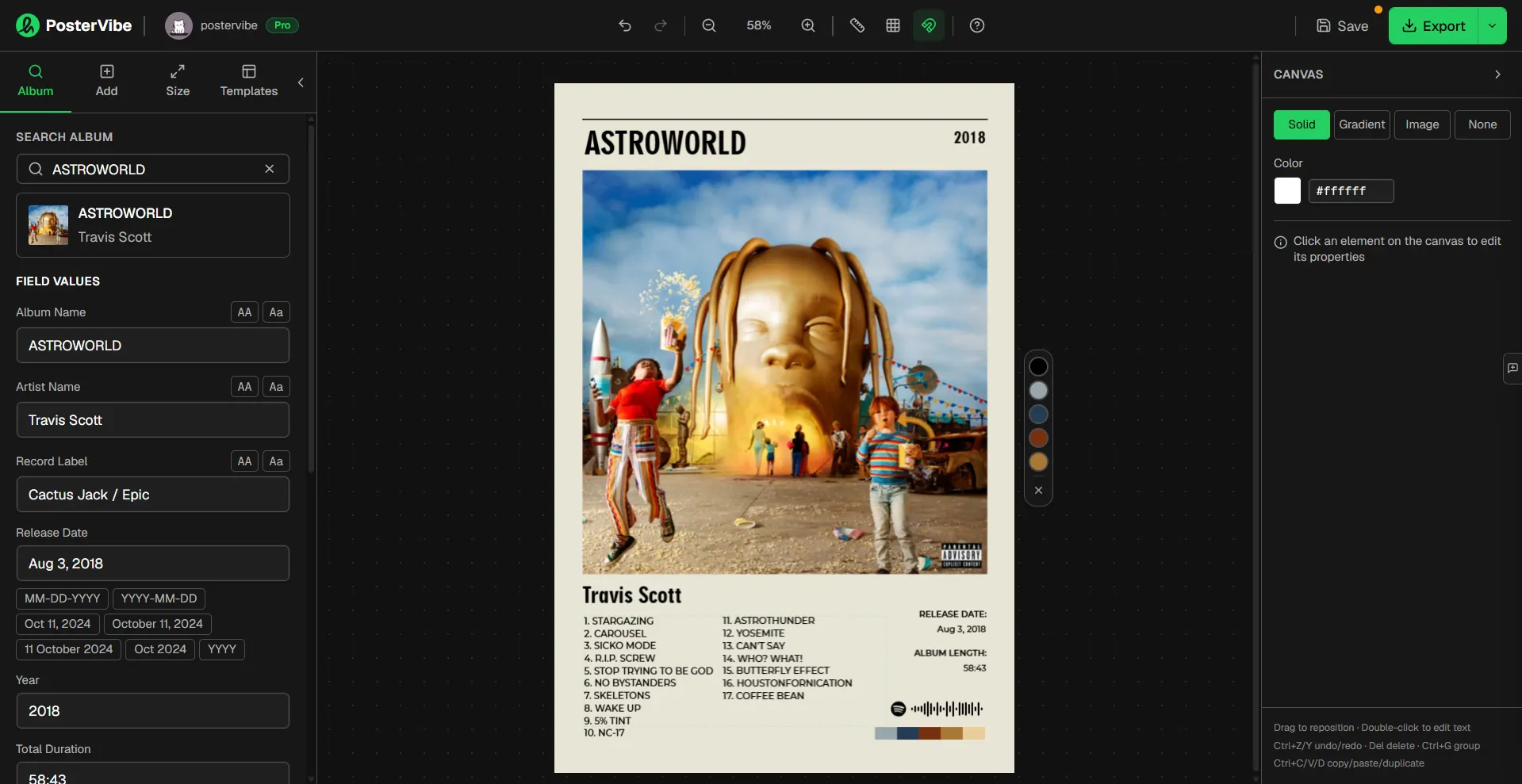Undo the last action
This screenshot has width=1522, height=784.
[625, 25]
